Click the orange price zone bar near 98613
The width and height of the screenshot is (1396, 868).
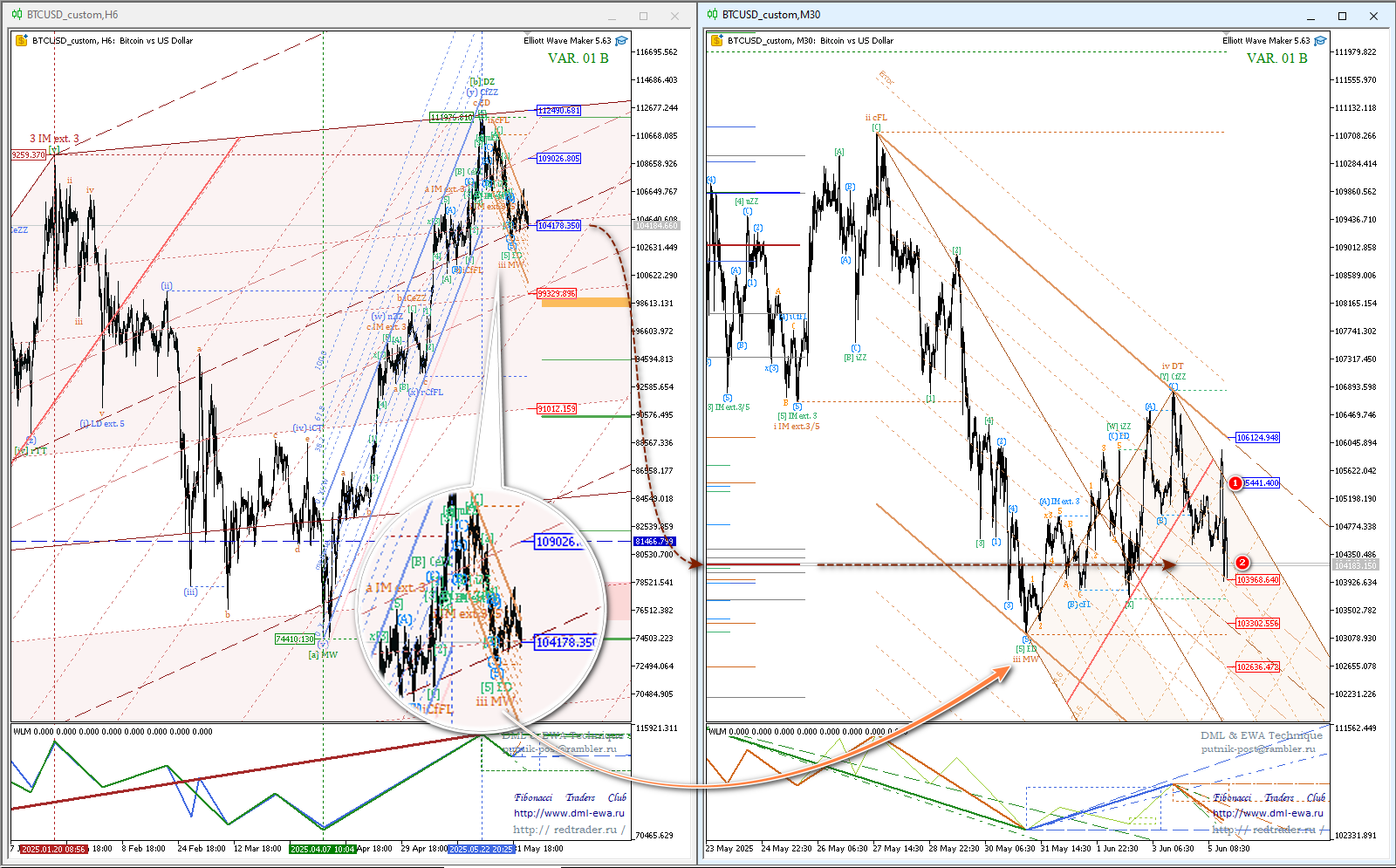click(585, 303)
